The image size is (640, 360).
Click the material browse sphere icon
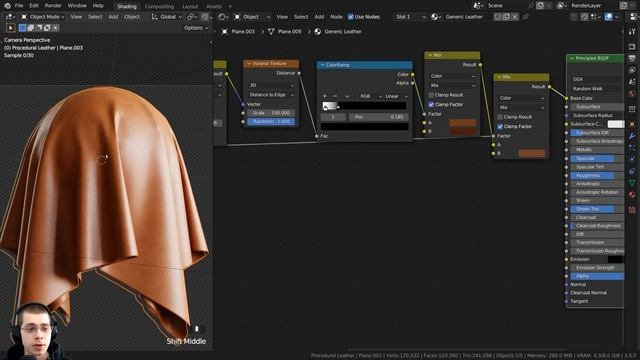point(436,17)
